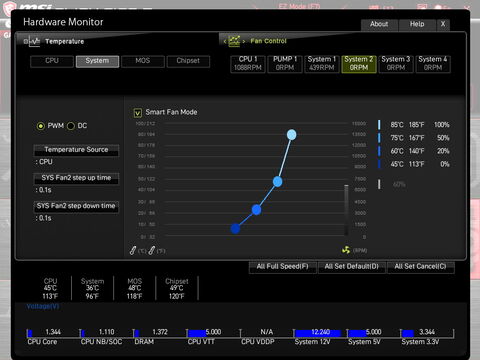Switch to CPU 1 fan tab
This screenshot has height=360, width=480.
[x=248, y=64]
